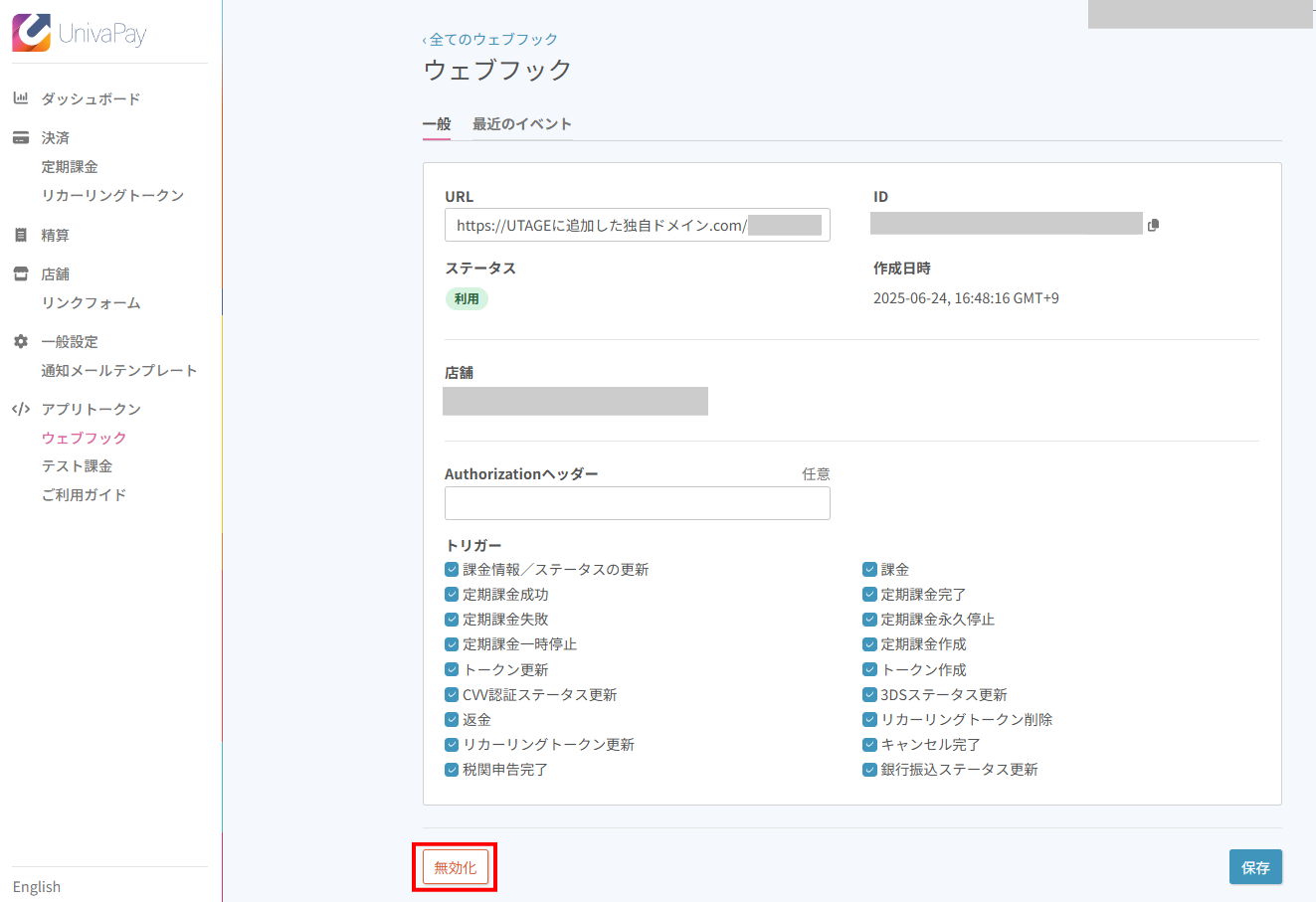The image size is (1316, 902).
Task: Copy the webhook ID with the copy icon
Action: (x=1153, y=226)
